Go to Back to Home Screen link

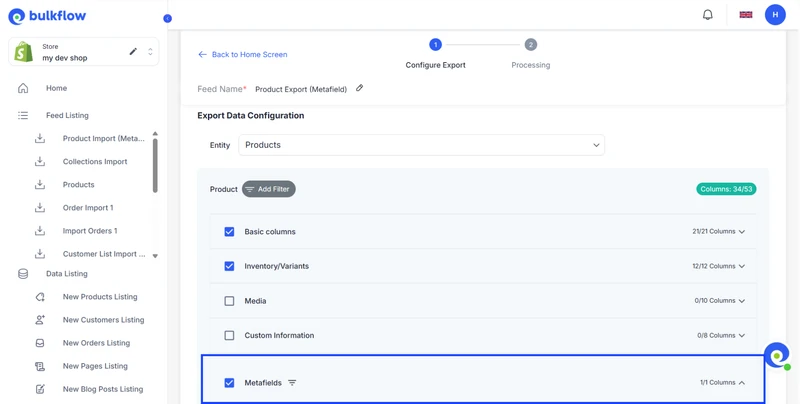coord(249,55)
